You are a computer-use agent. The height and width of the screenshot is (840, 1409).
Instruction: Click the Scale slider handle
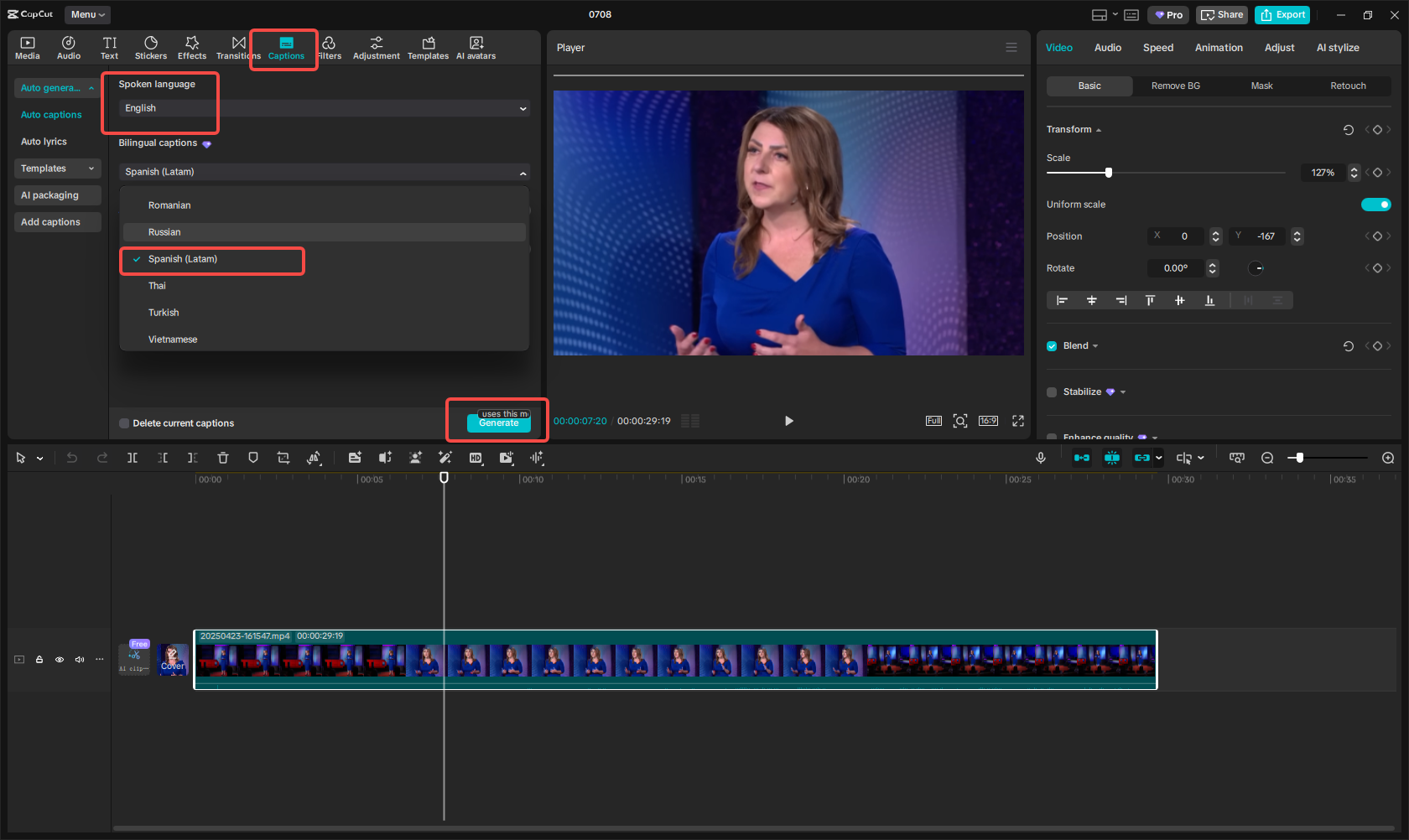click(x=1109, y=173)
